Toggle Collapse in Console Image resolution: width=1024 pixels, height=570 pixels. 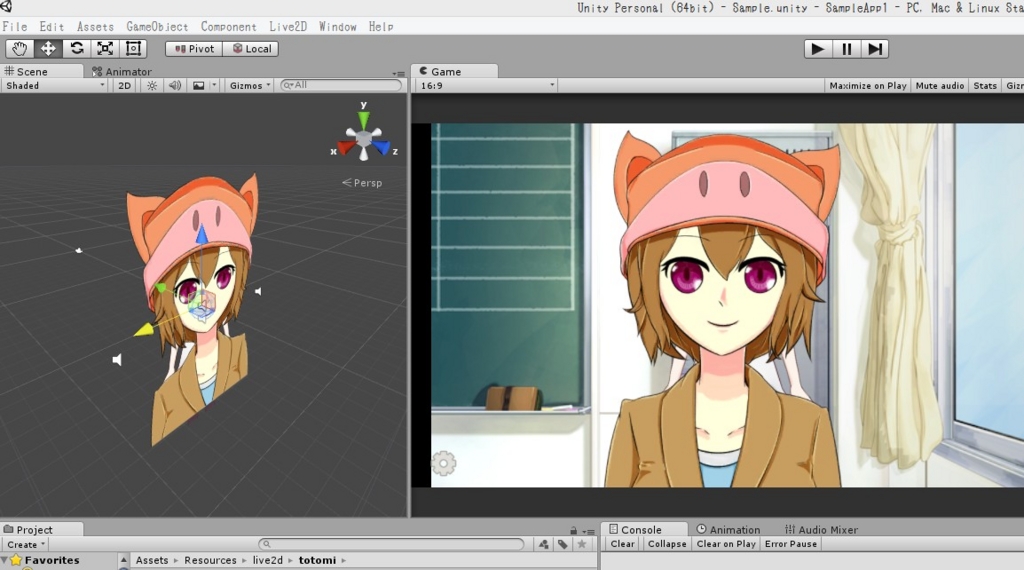667,544
